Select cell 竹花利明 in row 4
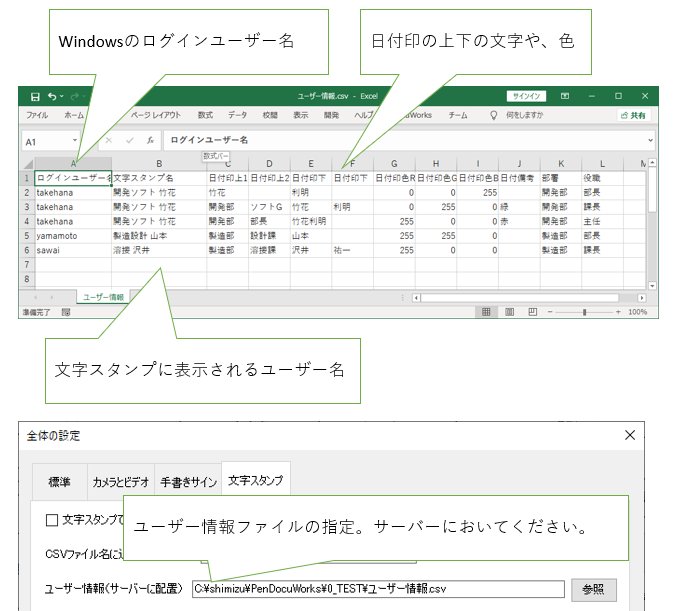Viewport: 674px width, 611px height. (x=311, y=221)
